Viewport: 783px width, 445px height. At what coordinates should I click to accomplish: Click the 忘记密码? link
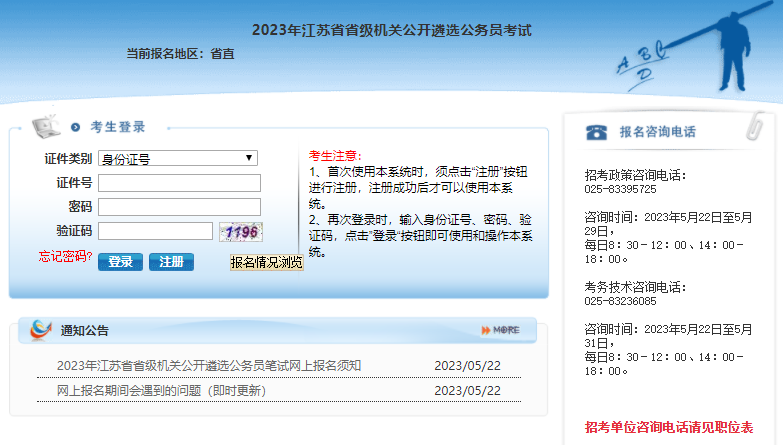coord(65,258)
